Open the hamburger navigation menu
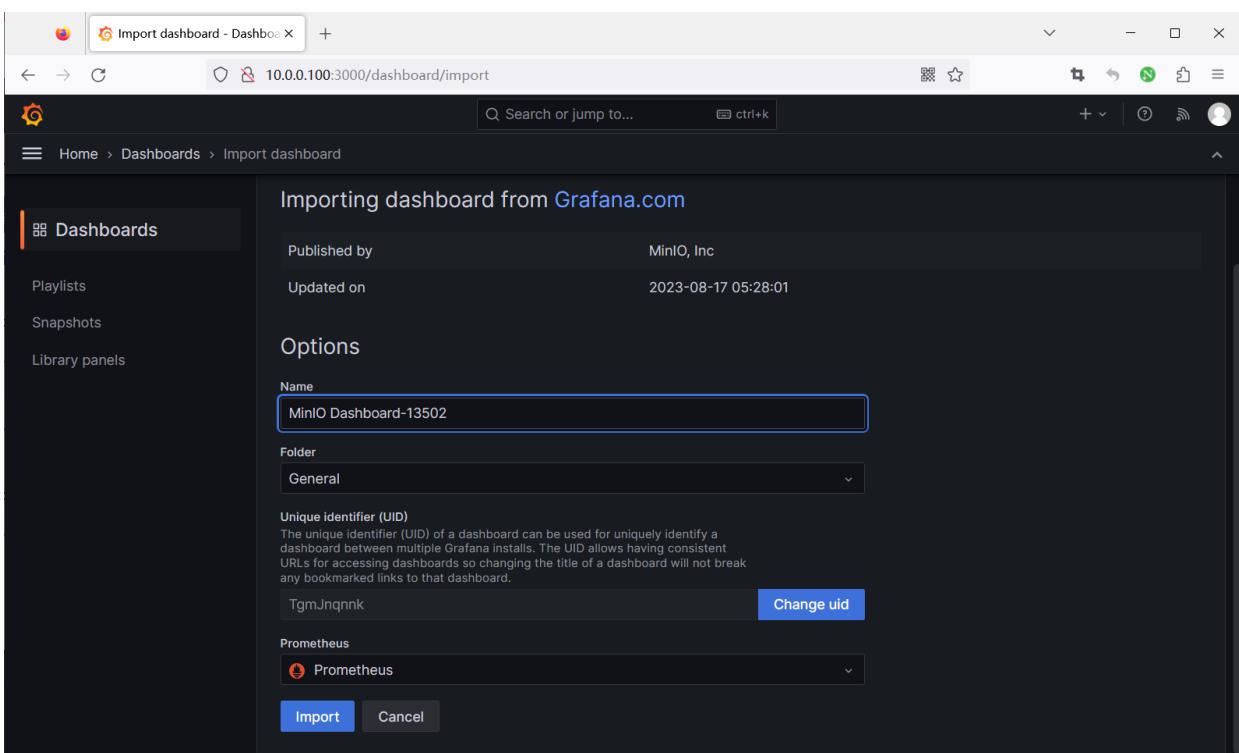This screenshot has width=1239, height=753. click(x=31, y=154)
